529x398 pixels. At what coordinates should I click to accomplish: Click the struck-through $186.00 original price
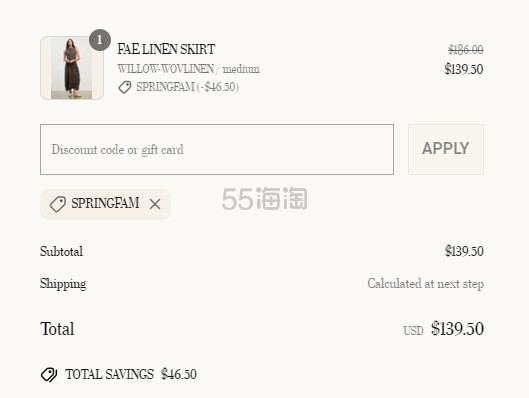pos(466,50)
